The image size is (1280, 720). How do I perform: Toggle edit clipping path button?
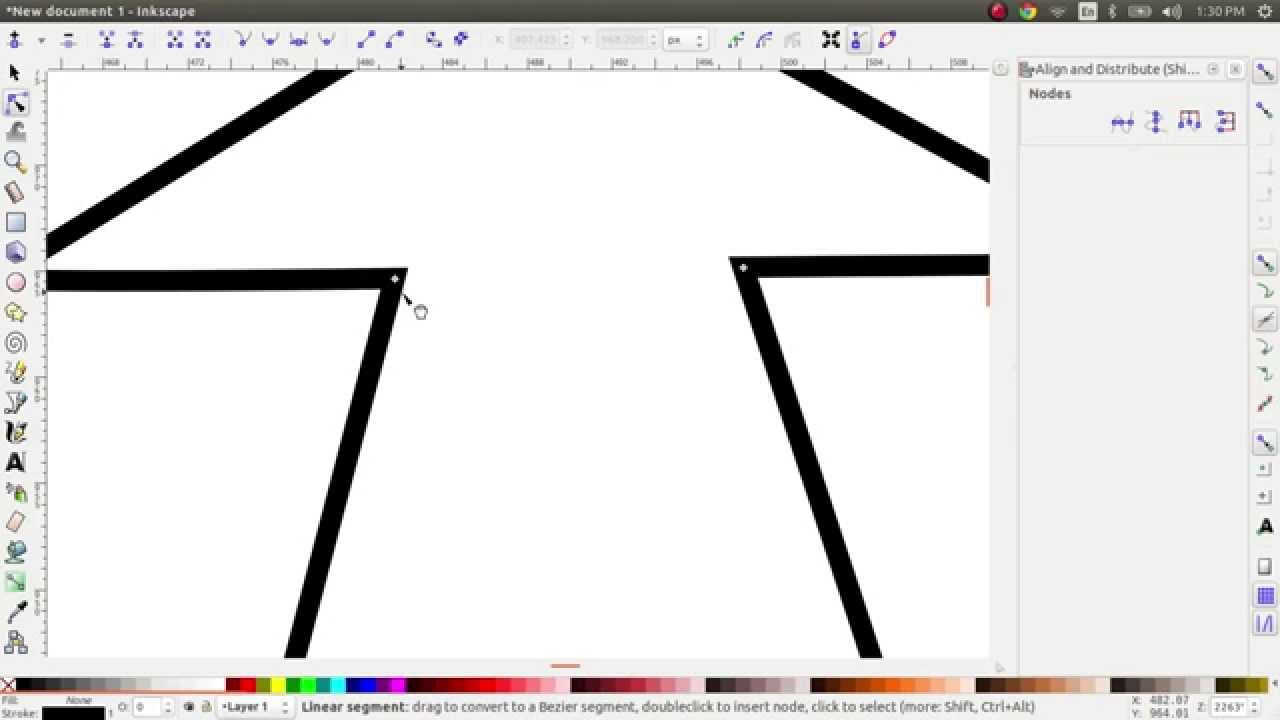click(737, 40)
